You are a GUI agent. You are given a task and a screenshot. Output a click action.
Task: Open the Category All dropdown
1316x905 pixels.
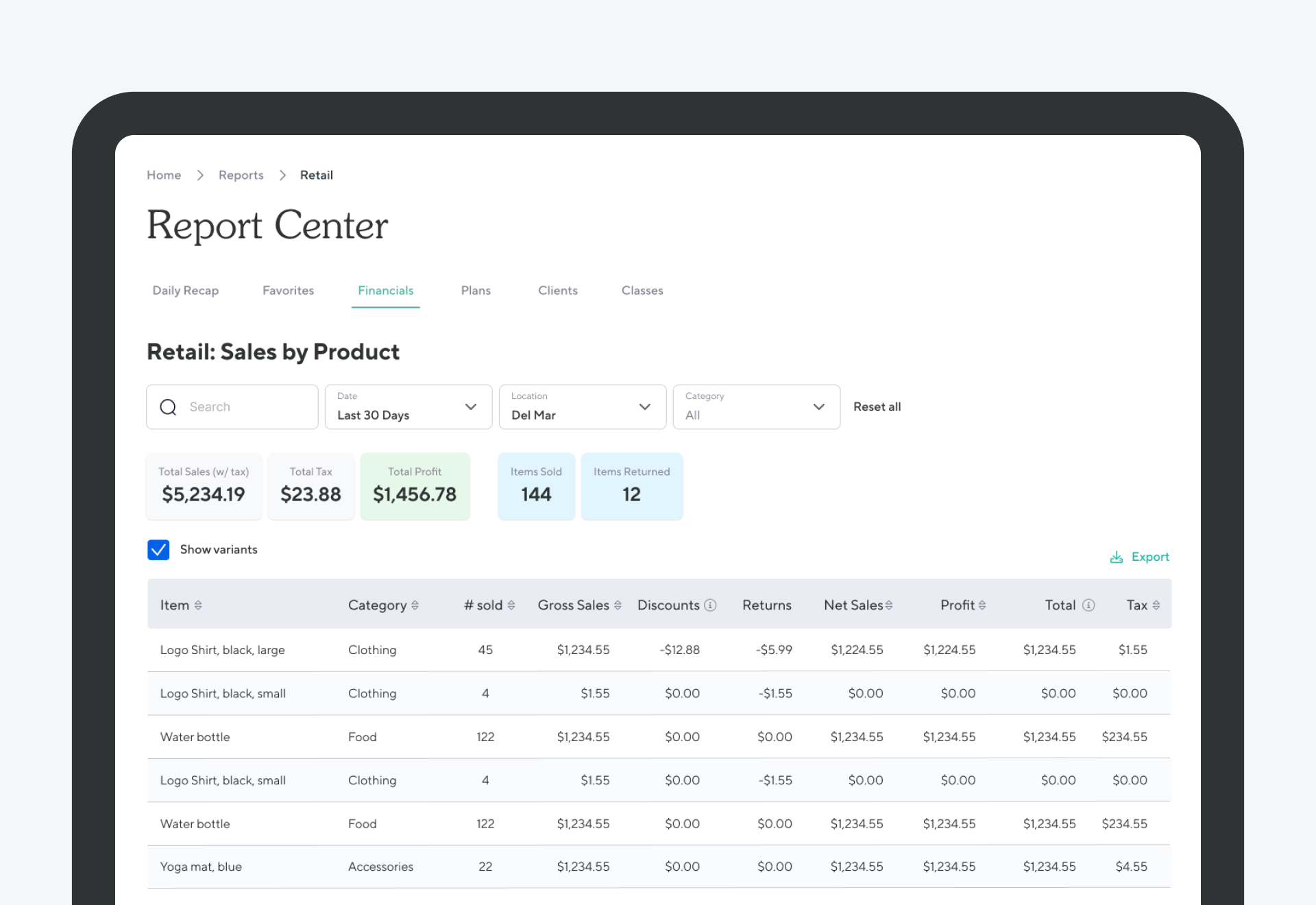(757, 407)
